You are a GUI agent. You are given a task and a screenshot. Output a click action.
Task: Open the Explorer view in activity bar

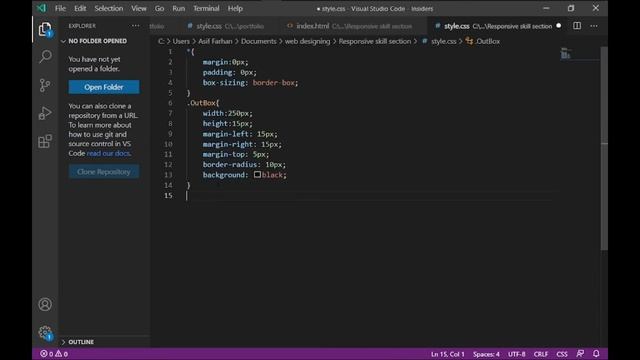(x=45, y=29)
